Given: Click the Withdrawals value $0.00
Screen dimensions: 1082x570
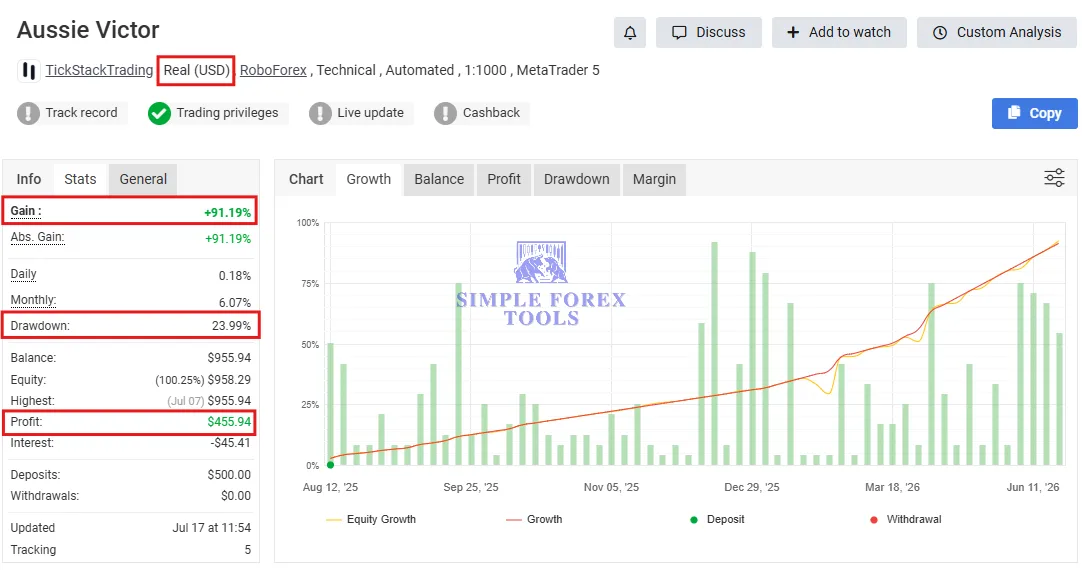Looking at the screenshot, I should click(x=236, y=496).
